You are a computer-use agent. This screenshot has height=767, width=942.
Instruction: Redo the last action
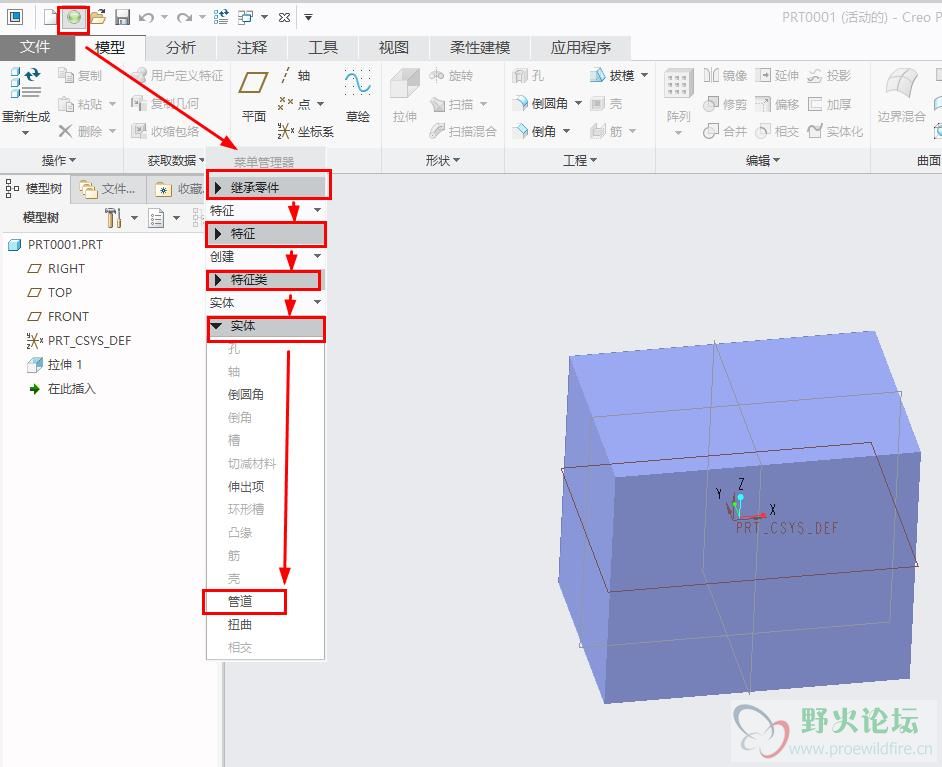coord(184,17)
